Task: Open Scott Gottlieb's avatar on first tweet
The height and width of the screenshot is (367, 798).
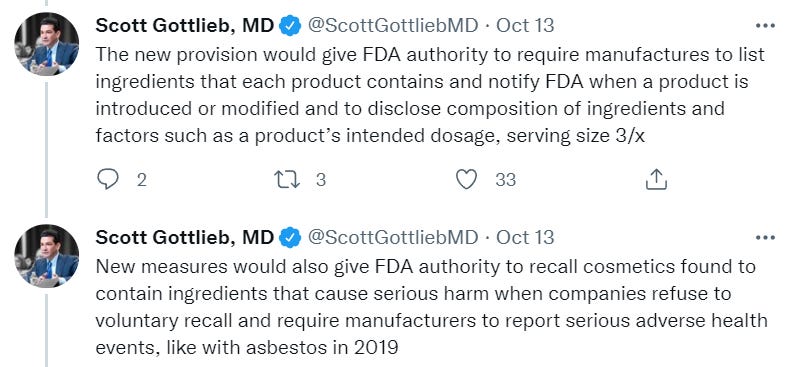Action: pyautogui.click(x=47, y=44)
